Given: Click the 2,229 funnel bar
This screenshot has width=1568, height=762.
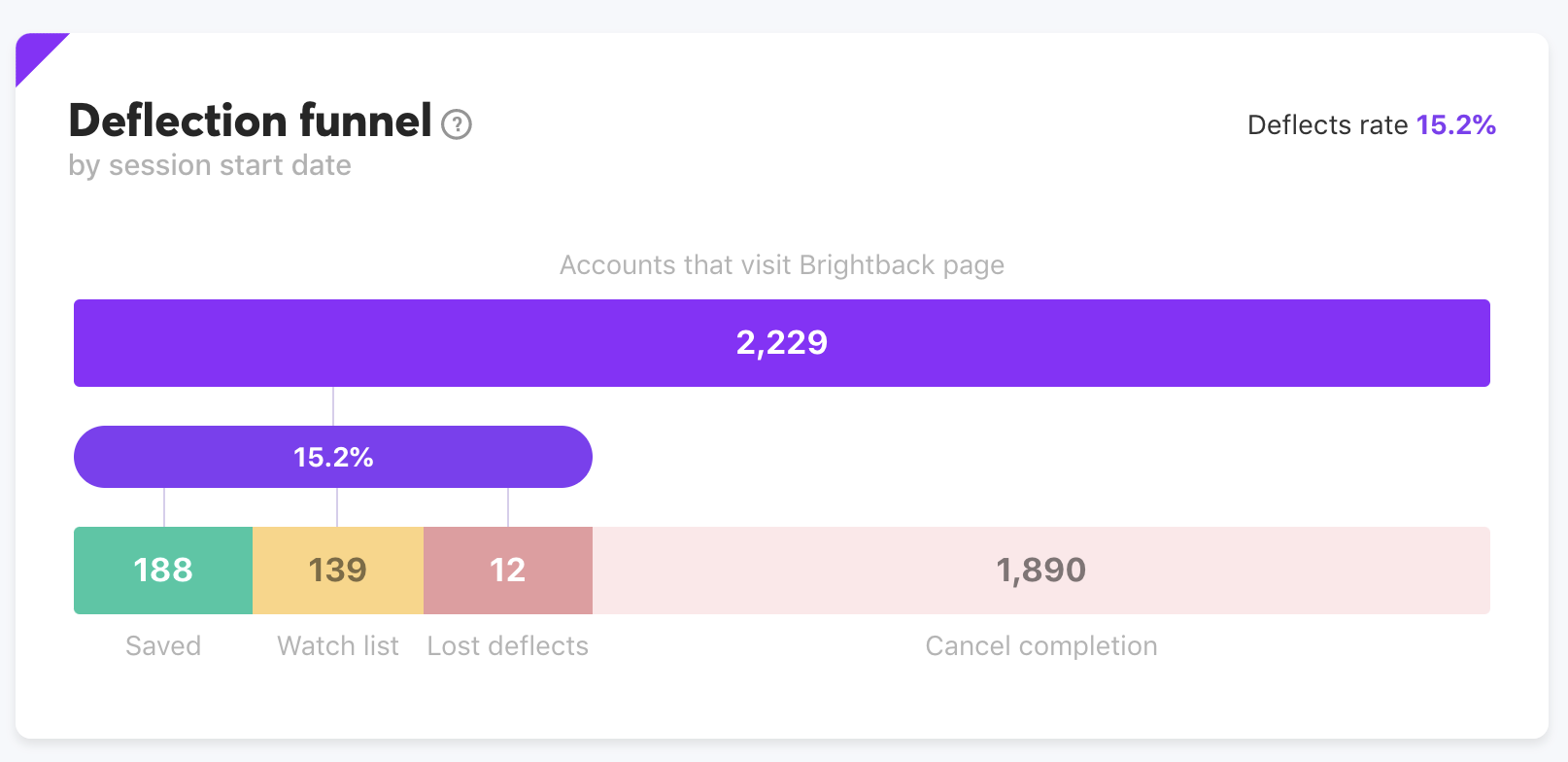Looking at the screenshot, I should coord(781,342).
